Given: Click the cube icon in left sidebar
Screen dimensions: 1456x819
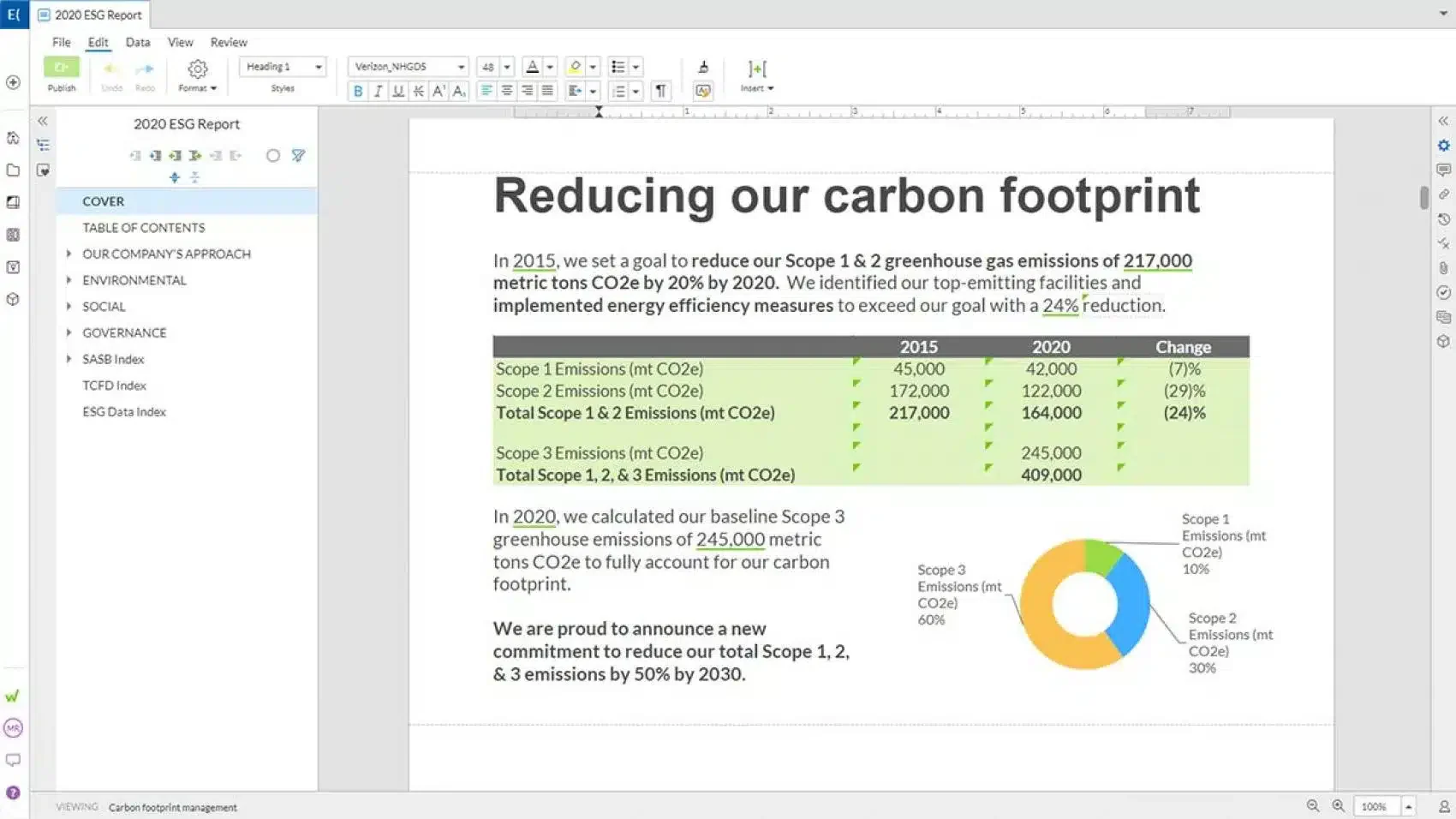Looking at the screenshot, I should (x=13, y=299).
